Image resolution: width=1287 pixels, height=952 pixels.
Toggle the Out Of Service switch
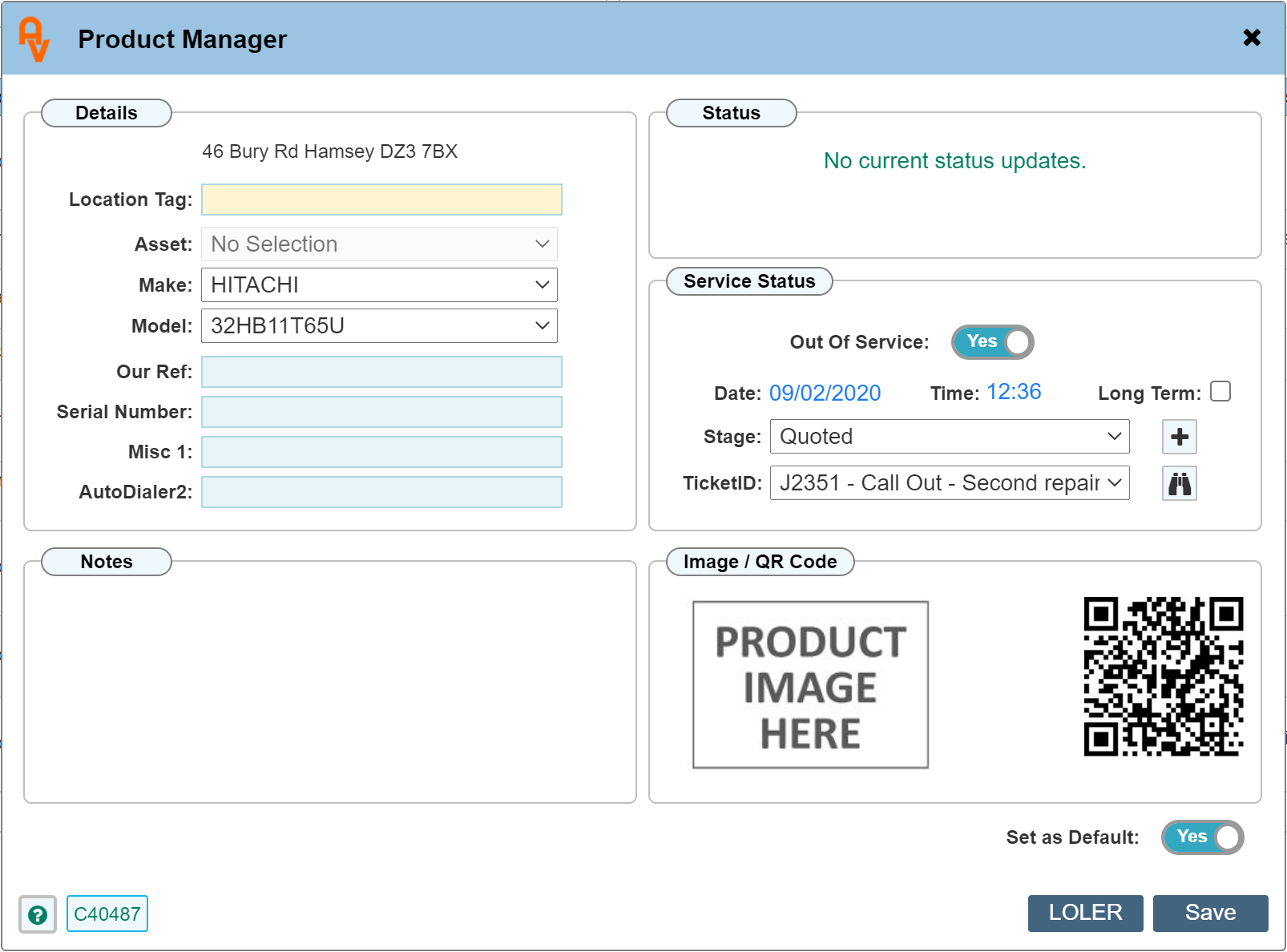(993, 342)
